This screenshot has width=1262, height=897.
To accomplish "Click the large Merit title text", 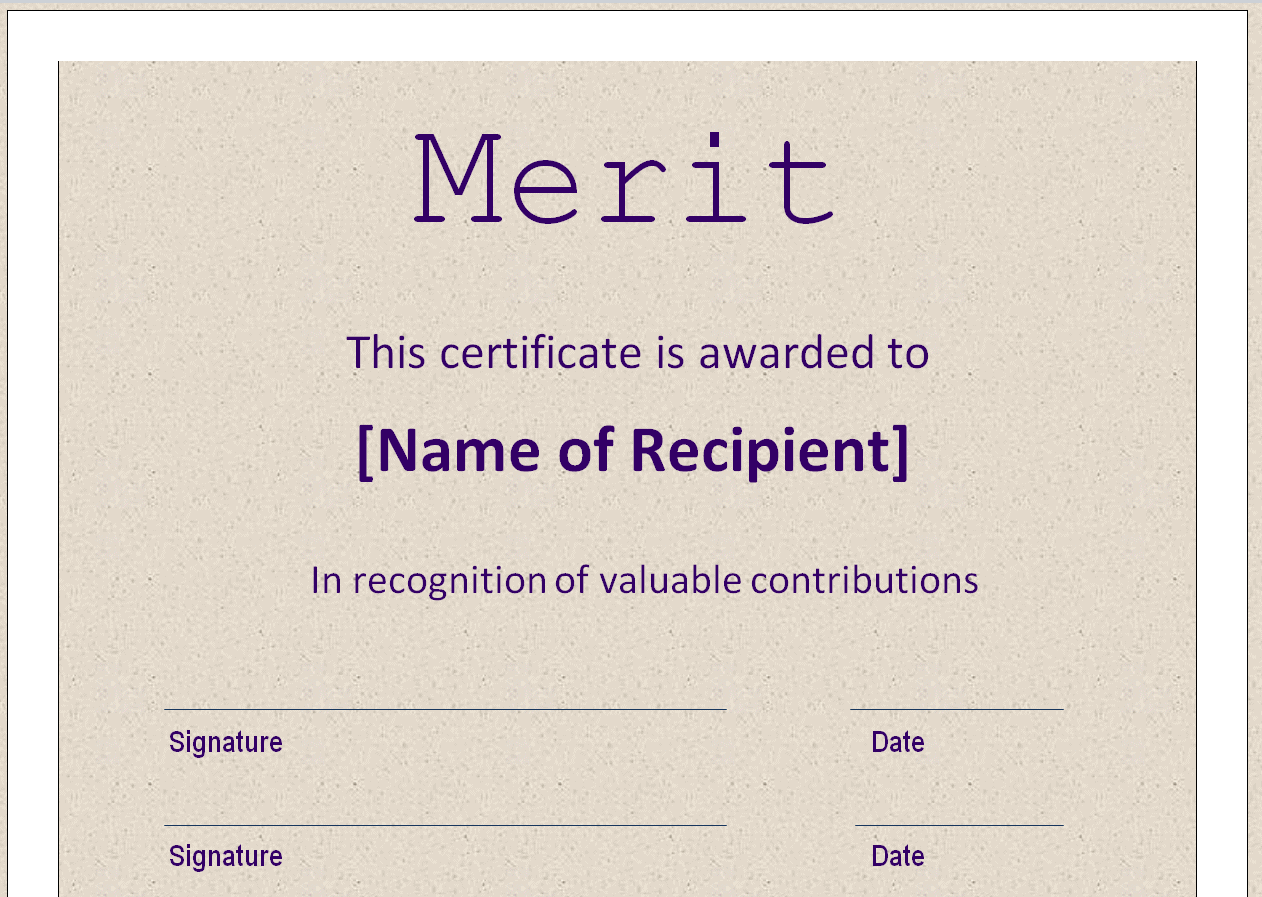I will click(x=627, y=178).
